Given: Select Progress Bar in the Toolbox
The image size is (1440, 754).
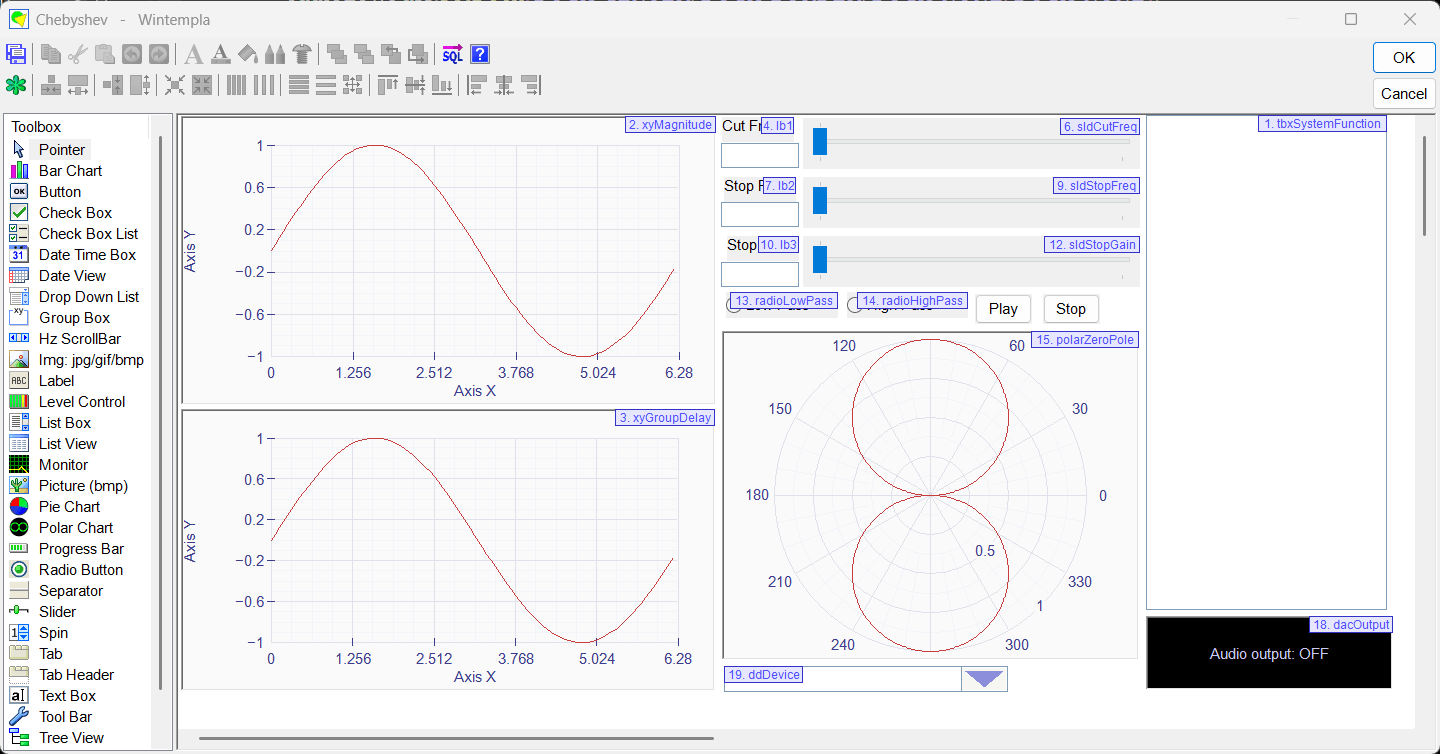Looking at the screenshot, I should pos(81,549).
